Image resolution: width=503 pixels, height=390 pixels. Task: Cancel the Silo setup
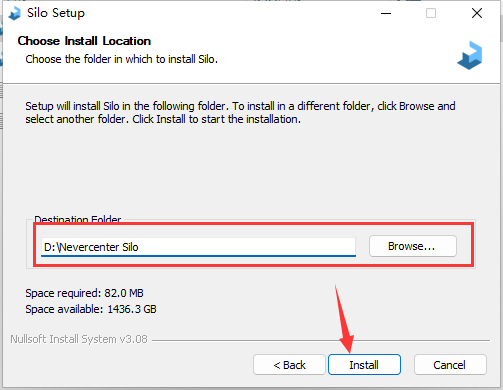pyautogui.click(x=450, y=365)
